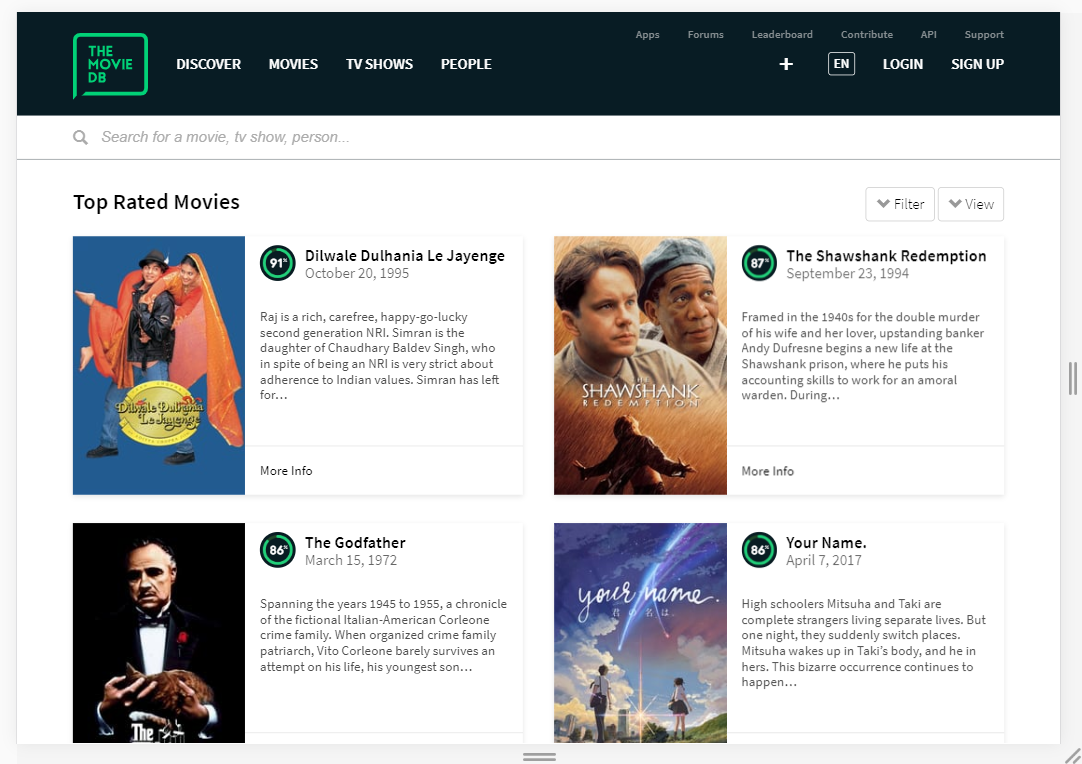Click the Sign Up button
1082x764 pixels.
click(977, 64)
